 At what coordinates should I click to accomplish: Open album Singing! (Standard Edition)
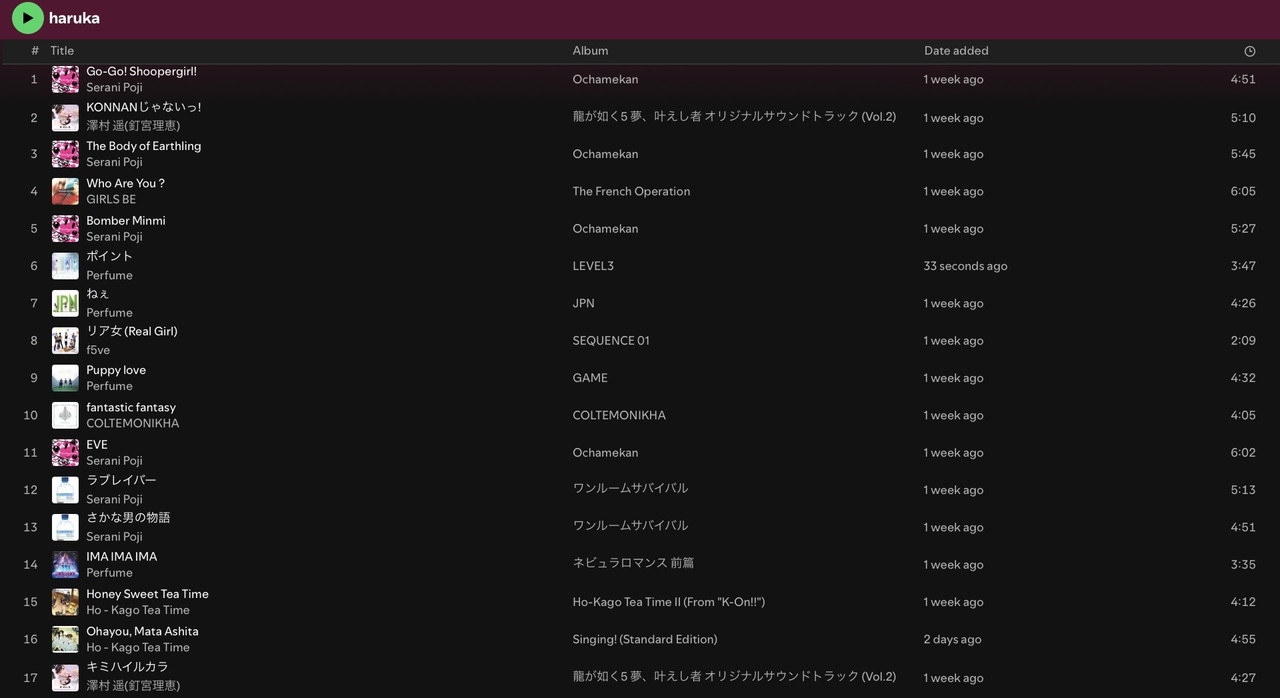click(645, 640)
